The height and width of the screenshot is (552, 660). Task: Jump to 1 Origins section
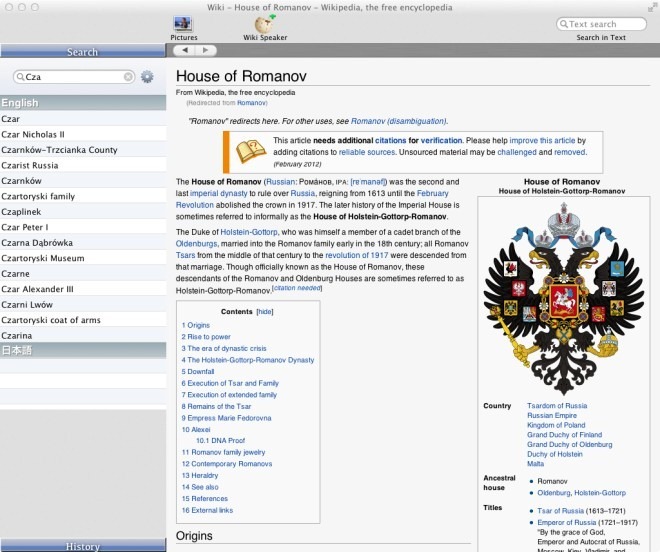[196, 325]
